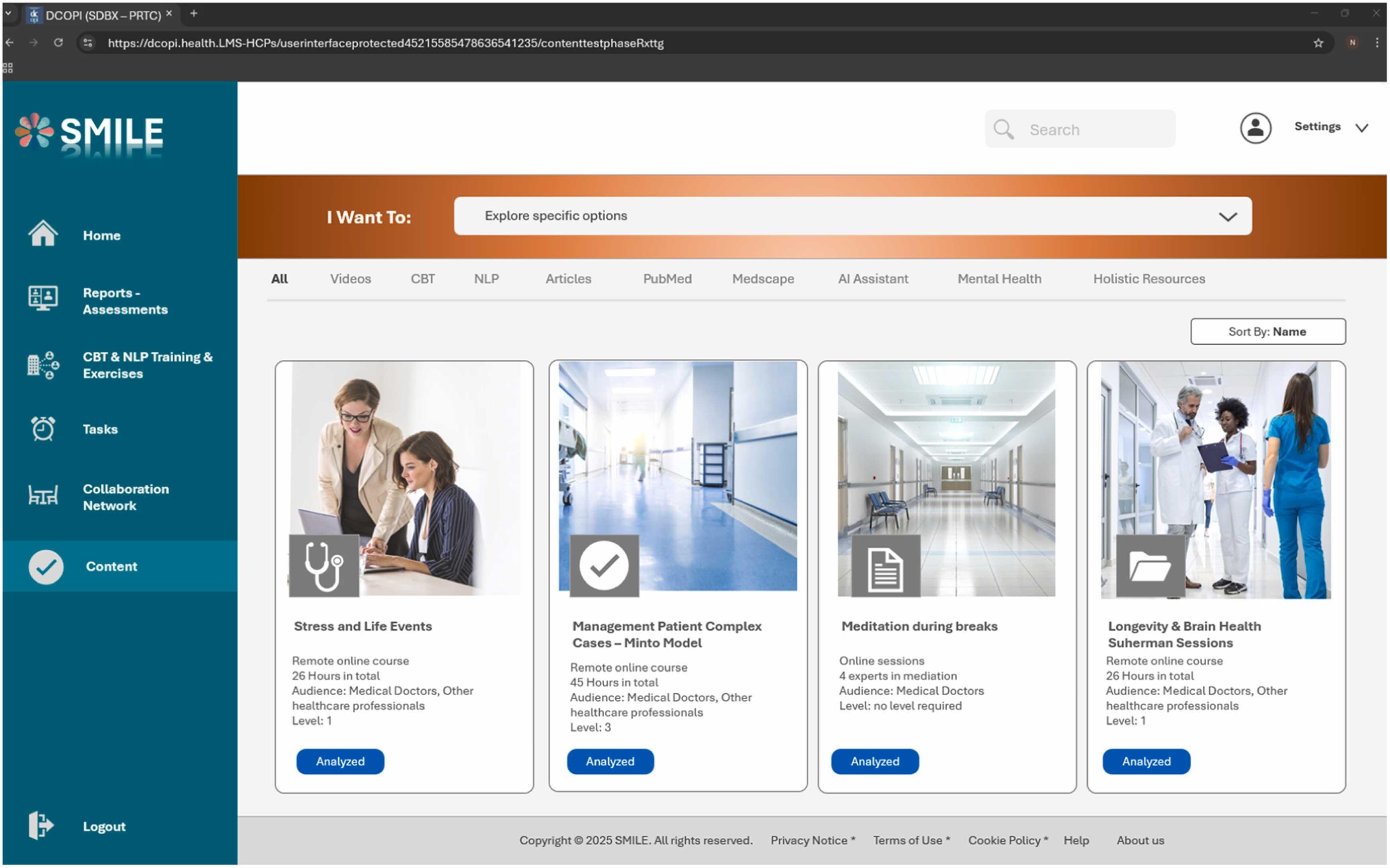Switch to the Mental Health tab
The width and height of the screenshot is (1390, 868).
tap(1000, 279)
